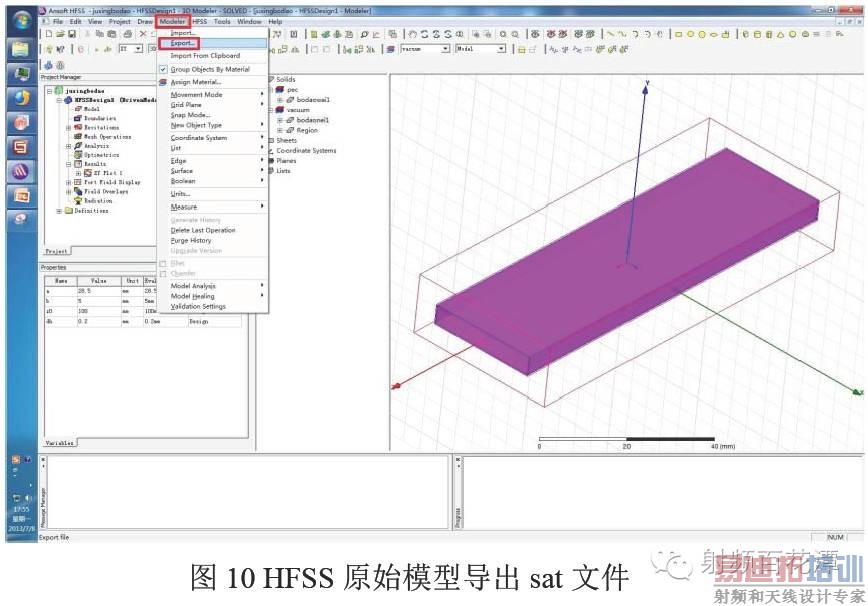Click the Windows Start orb

click(x=22, y=22)
